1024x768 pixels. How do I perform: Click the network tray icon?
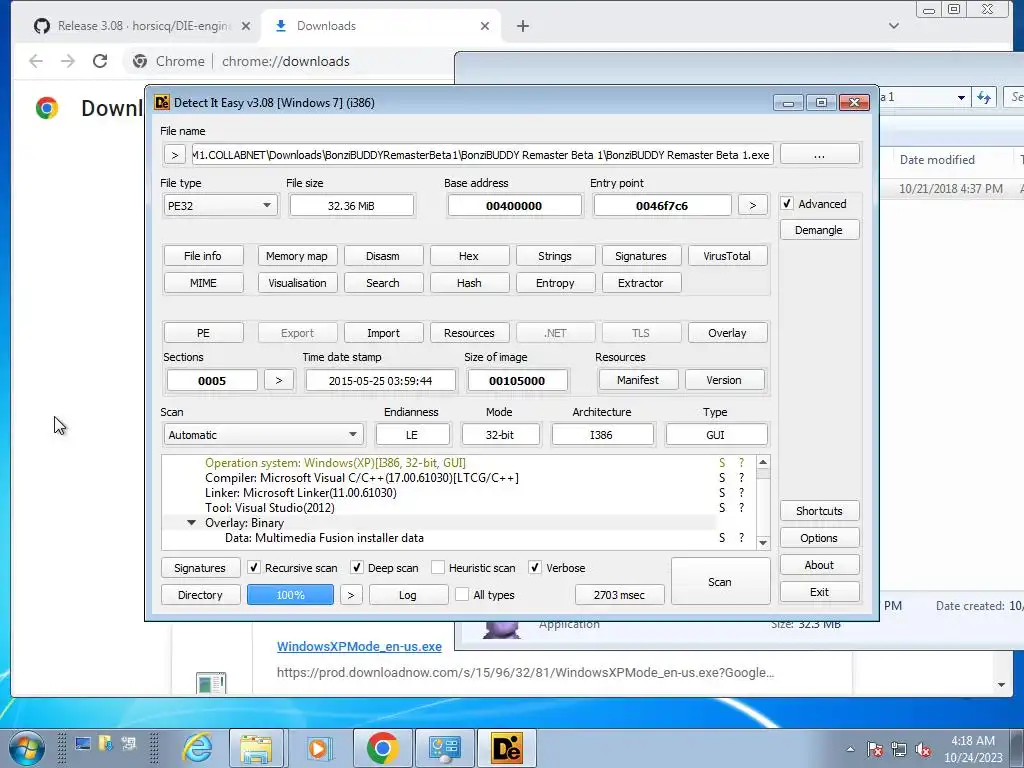pyautogui.click(x=899, y=749)
